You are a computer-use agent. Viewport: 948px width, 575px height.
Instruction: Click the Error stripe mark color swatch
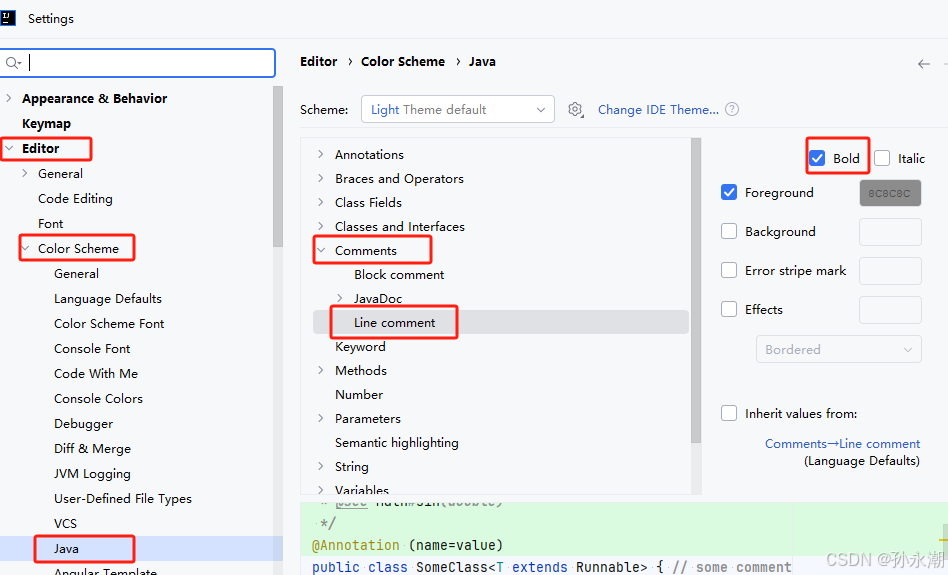pyautogui.click(x=890, y=270)
